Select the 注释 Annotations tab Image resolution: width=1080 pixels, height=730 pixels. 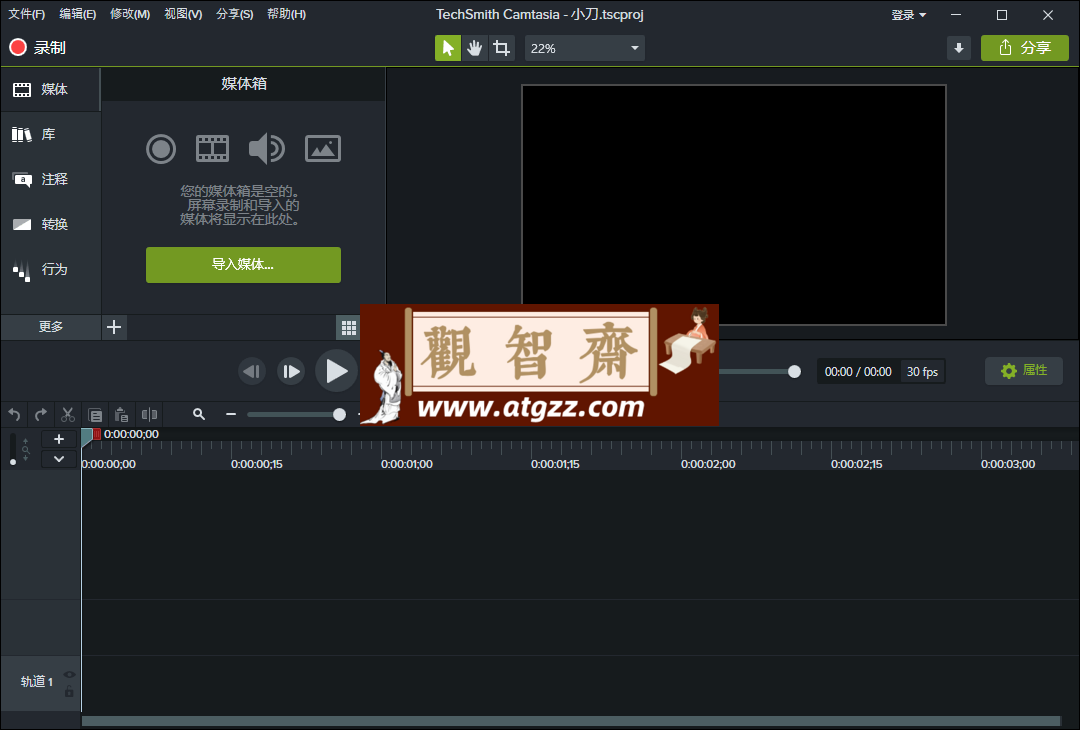(50, 179)
